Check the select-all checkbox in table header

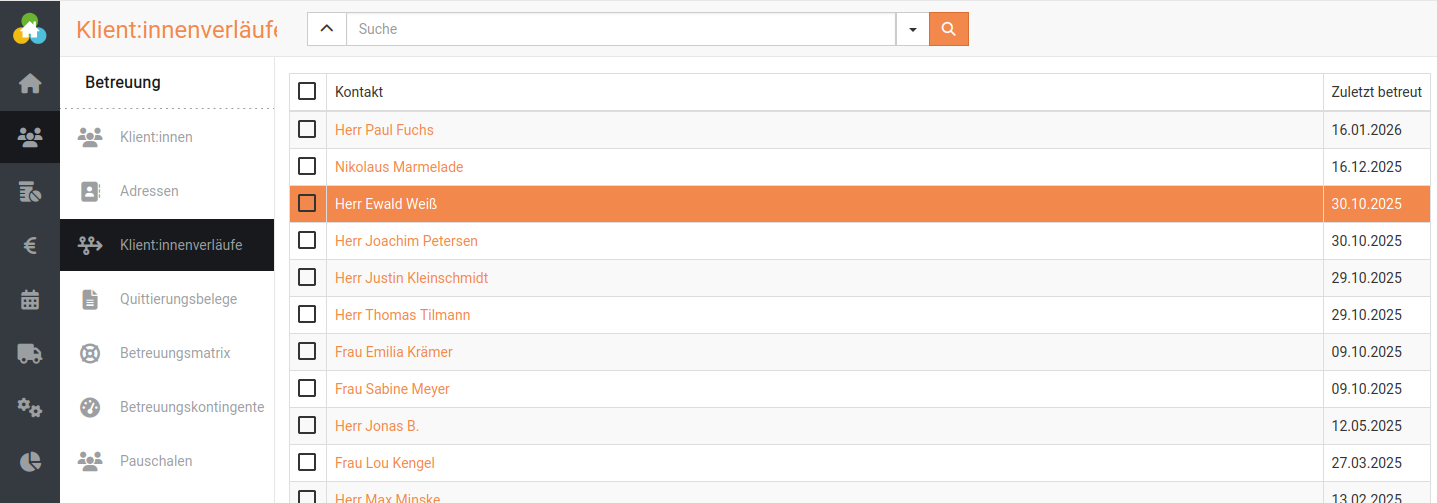(x=307, y=91)
